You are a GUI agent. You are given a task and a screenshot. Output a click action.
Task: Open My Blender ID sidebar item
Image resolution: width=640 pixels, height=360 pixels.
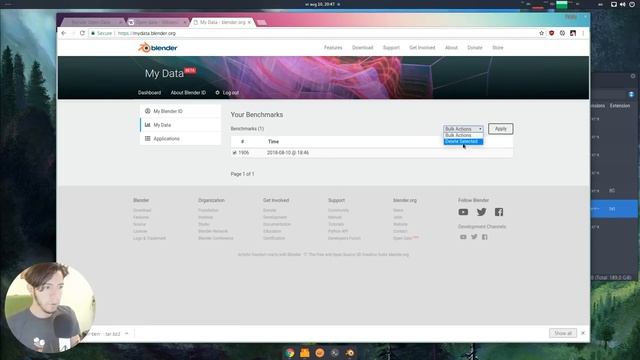pyautogui.click(x=180, y=111)
